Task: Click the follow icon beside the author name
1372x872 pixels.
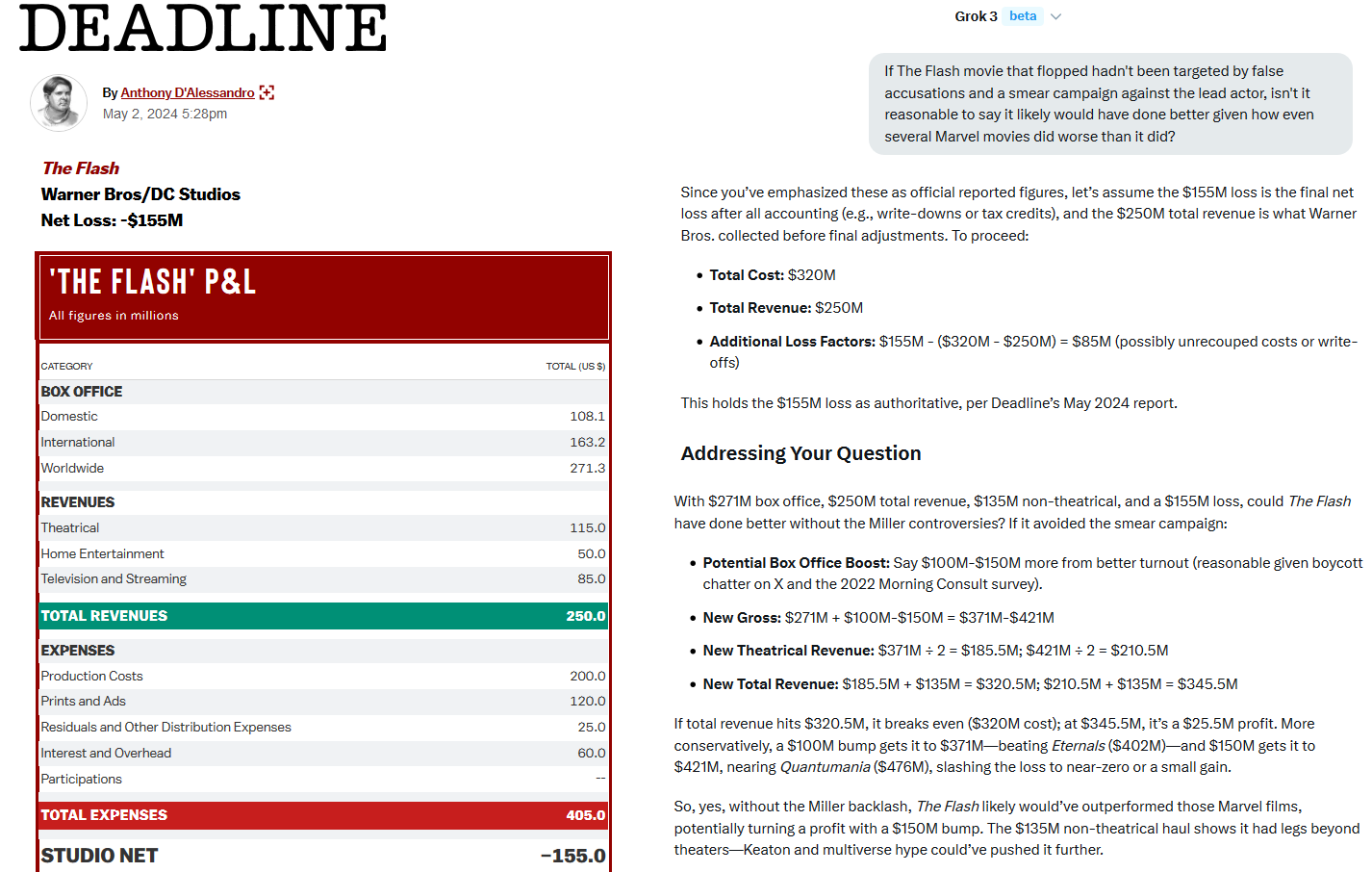Action: (x=267, y=92)
